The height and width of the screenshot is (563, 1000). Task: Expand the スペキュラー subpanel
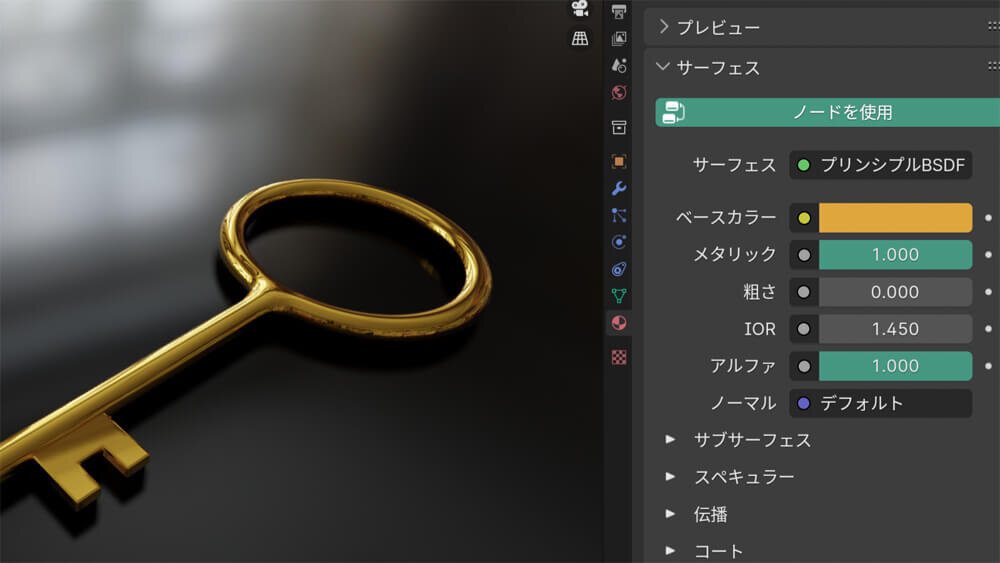click(x=670, y=476)
